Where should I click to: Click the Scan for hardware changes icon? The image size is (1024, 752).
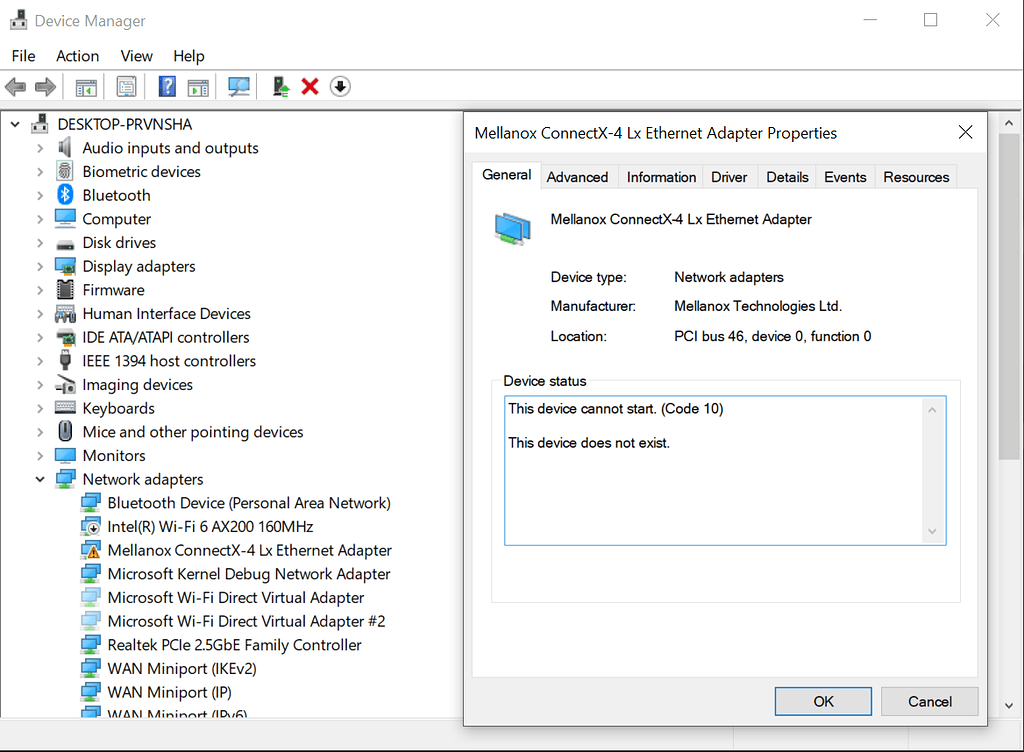238,86
